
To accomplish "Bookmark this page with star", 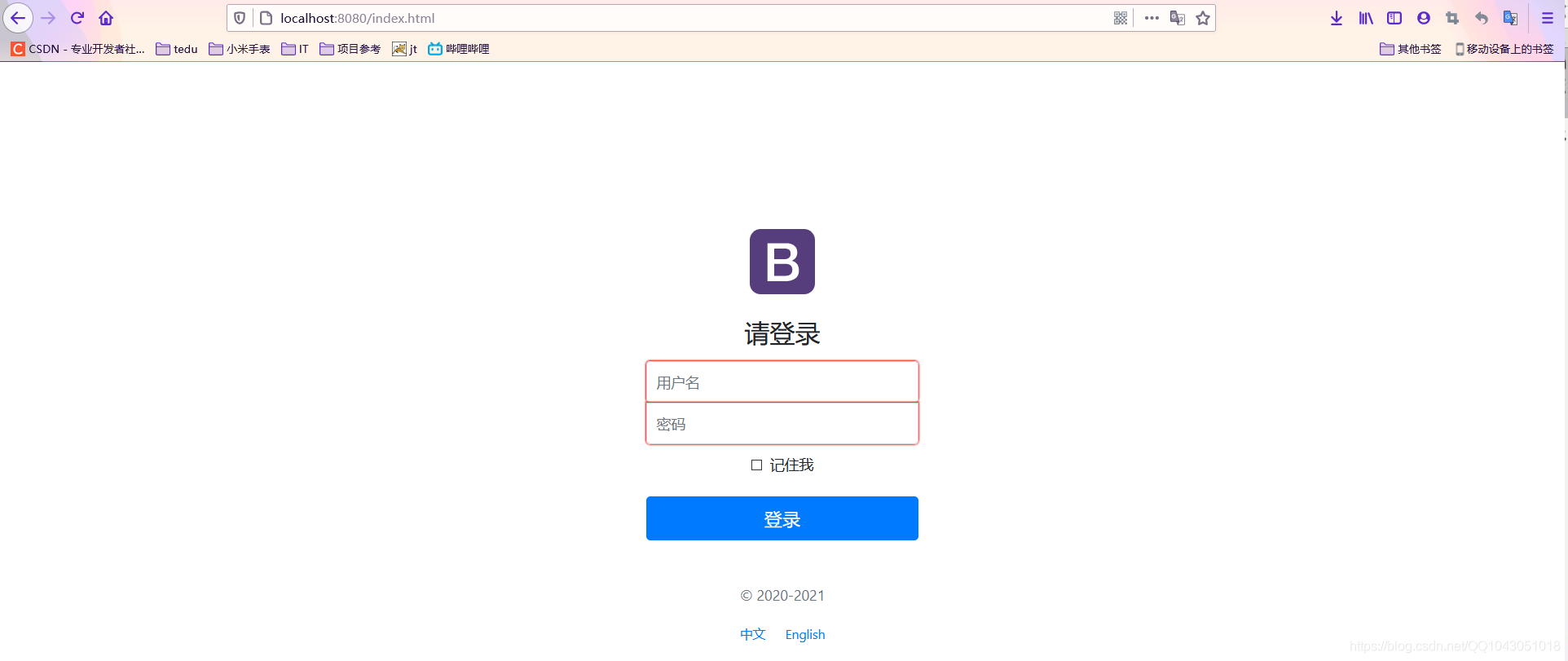I will pyautogui.click(x=1203, y=18).
